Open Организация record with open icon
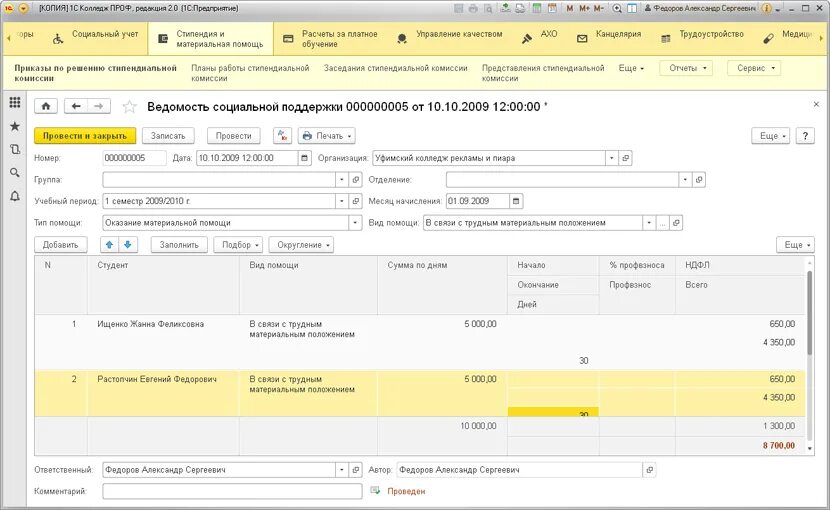The image size is (830, 510). click(626, 158)
